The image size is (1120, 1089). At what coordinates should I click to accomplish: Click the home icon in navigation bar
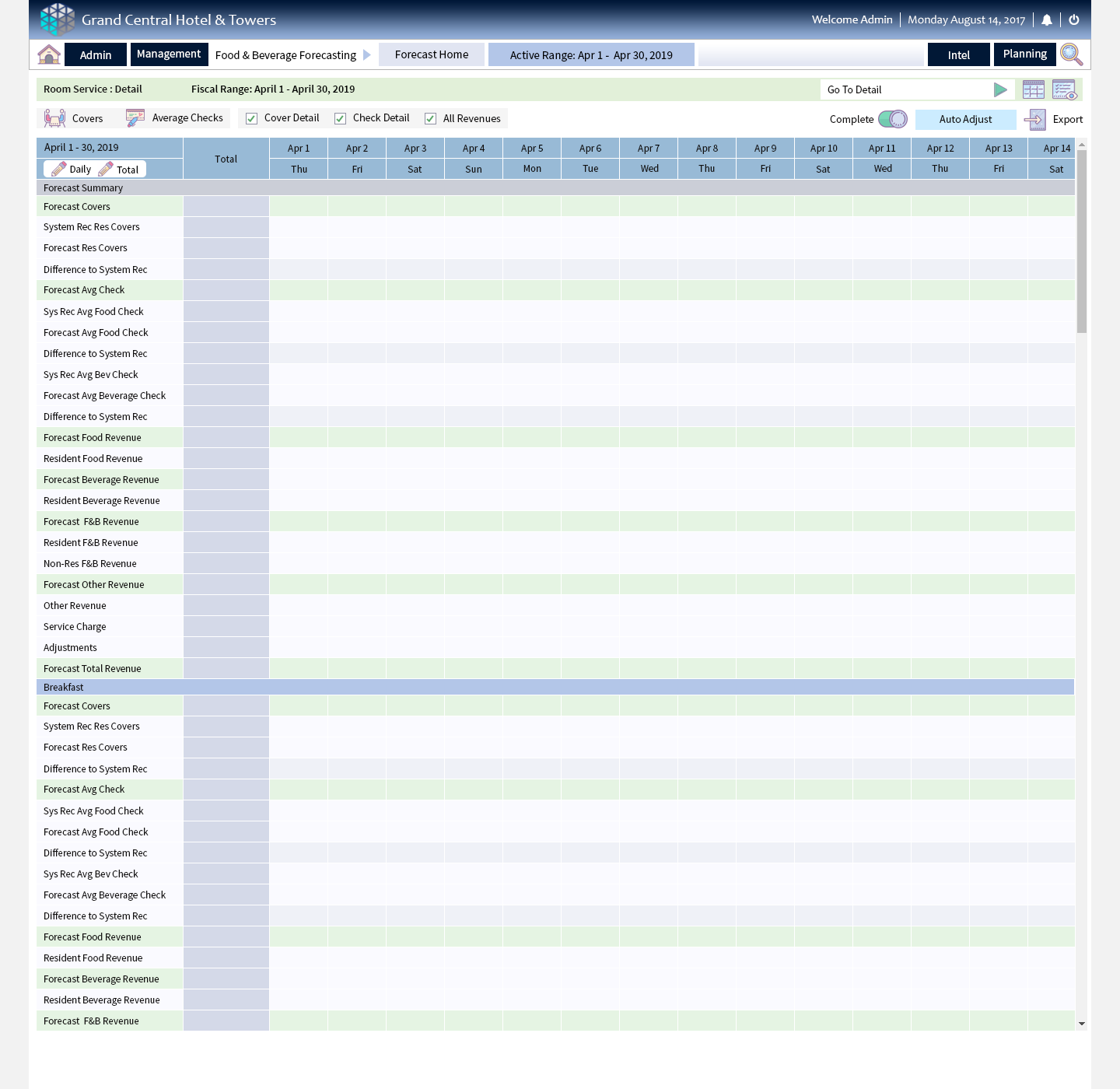click(49, 54)
